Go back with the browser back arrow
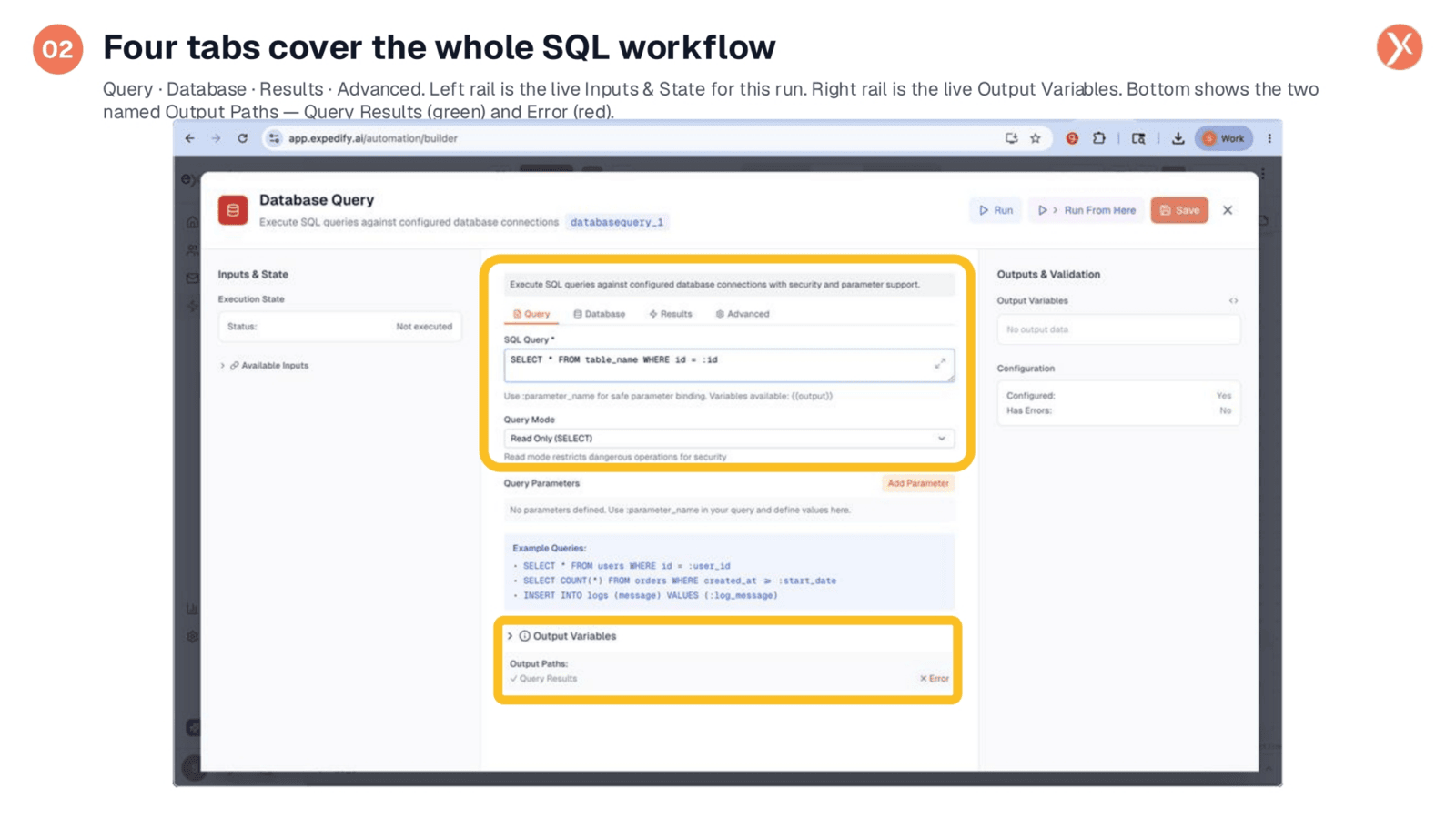Image resolution: width=1456 pixels, height=819 pixels. 189,138
